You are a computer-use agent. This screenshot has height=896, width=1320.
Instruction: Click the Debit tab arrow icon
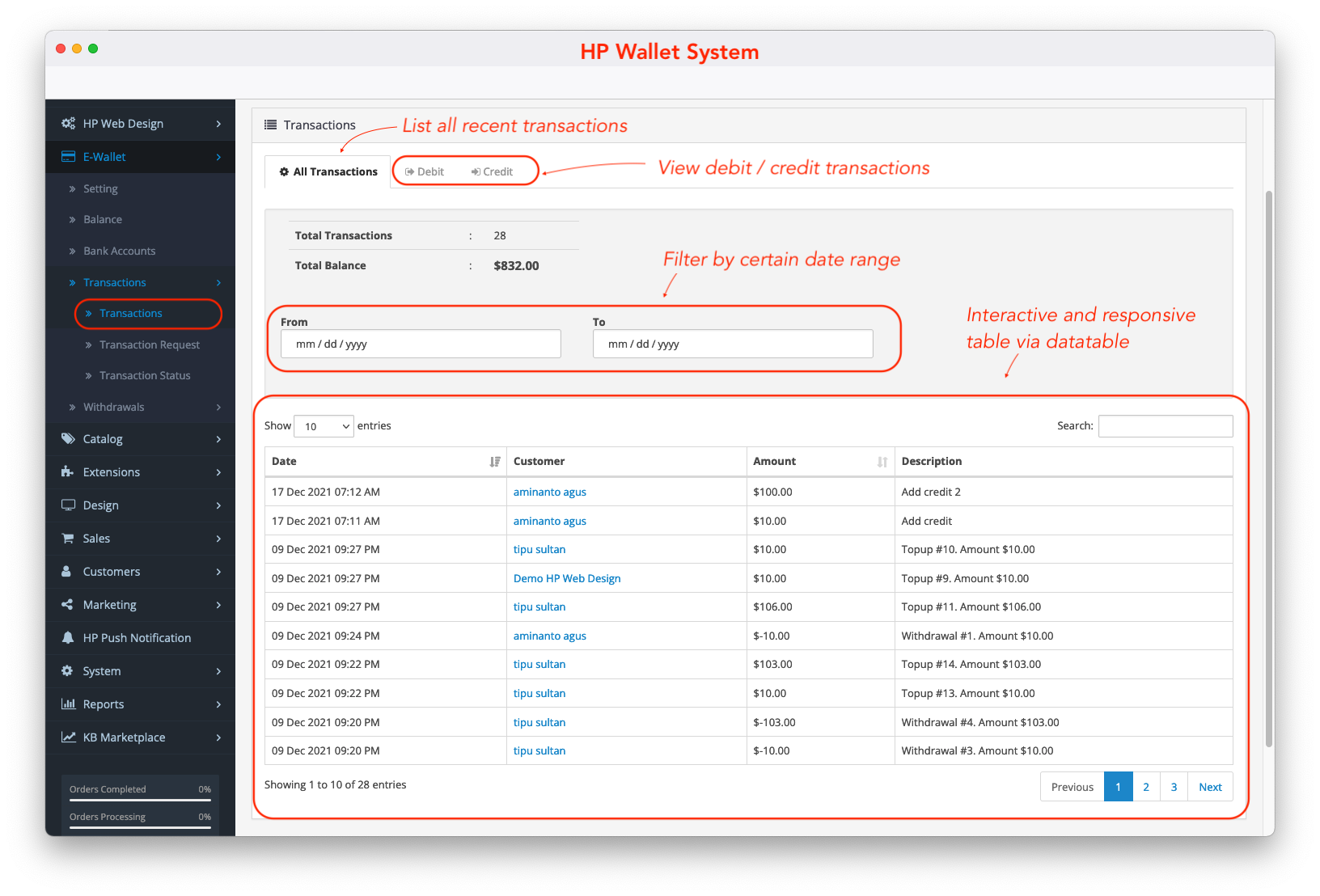click(409, 172)
